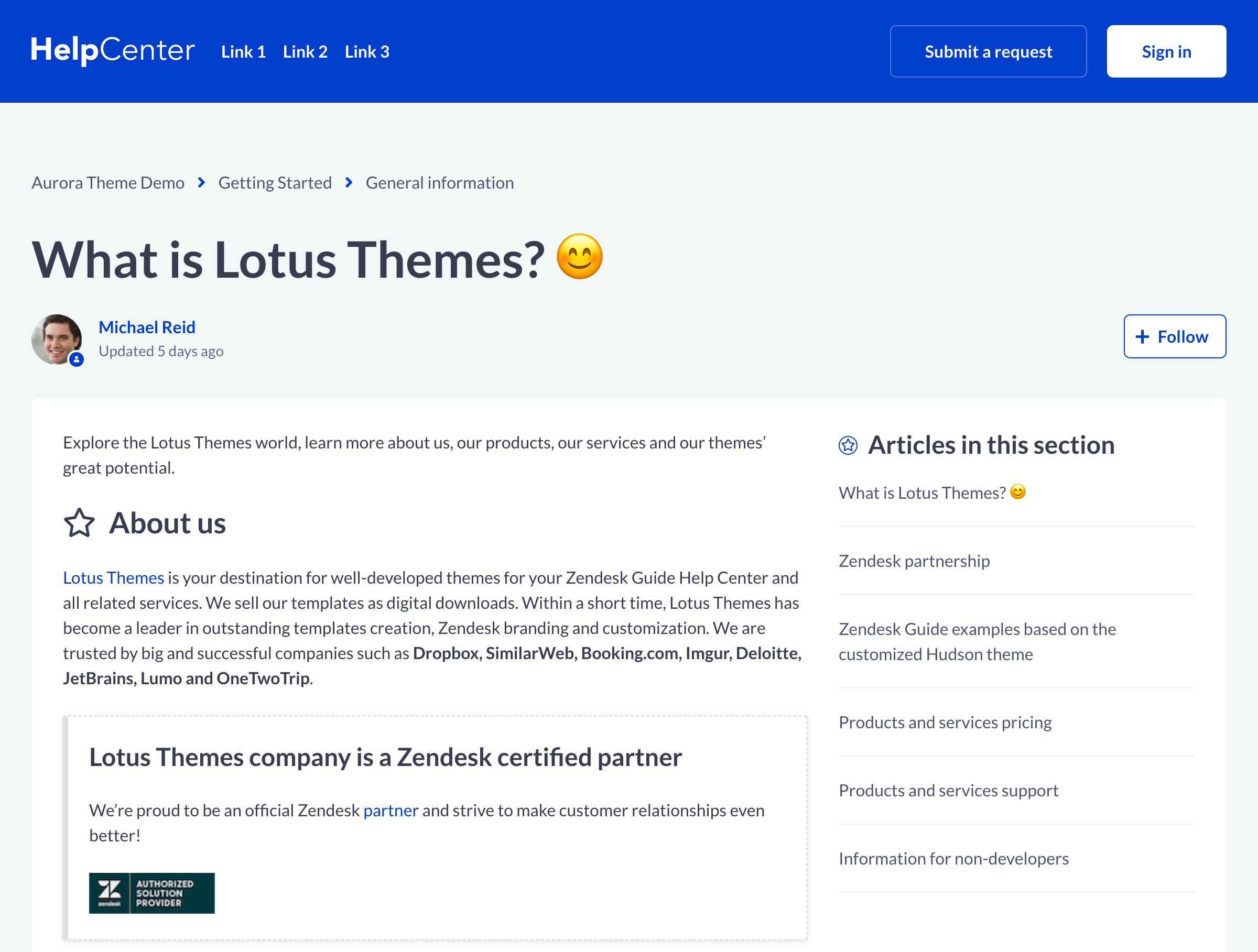Go to the Getting Started breadcrumb

coord(275,183)
